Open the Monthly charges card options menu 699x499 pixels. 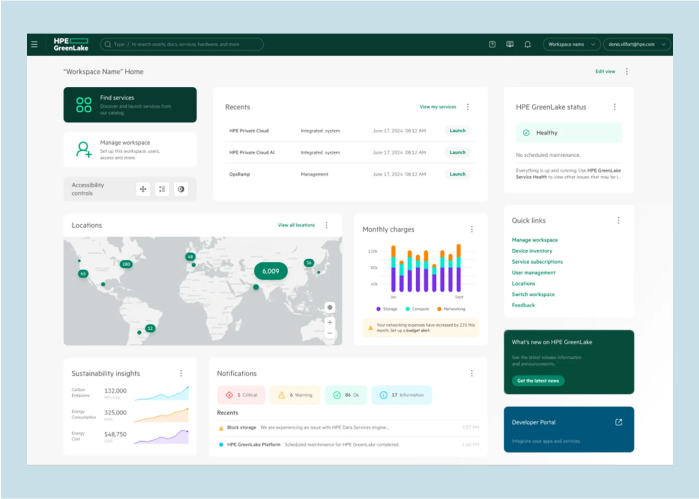click(x=472, y=229)
